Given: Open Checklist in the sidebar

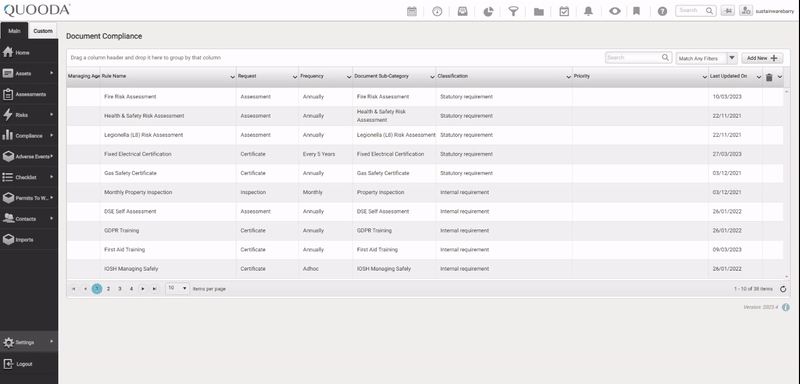Looking at the screenshot, I should click(x=29, y=177).
